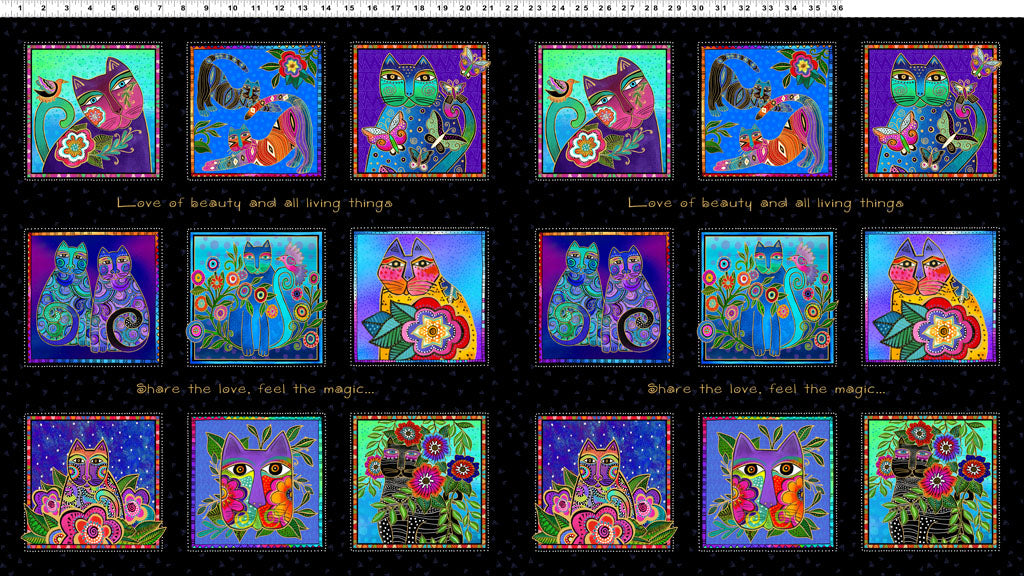Click the right 'Love of beauty and all living things' text
The width and height of the screenshot is (1024, 576).
pyautogui.click(x=765, y=203)
